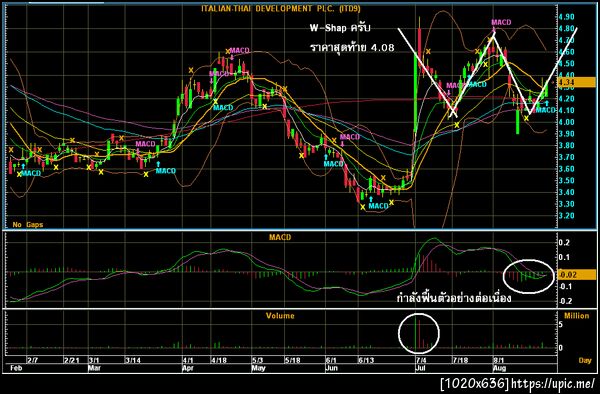Click the May month label
The width and height of the screenshot is (600, 394).
259,368
